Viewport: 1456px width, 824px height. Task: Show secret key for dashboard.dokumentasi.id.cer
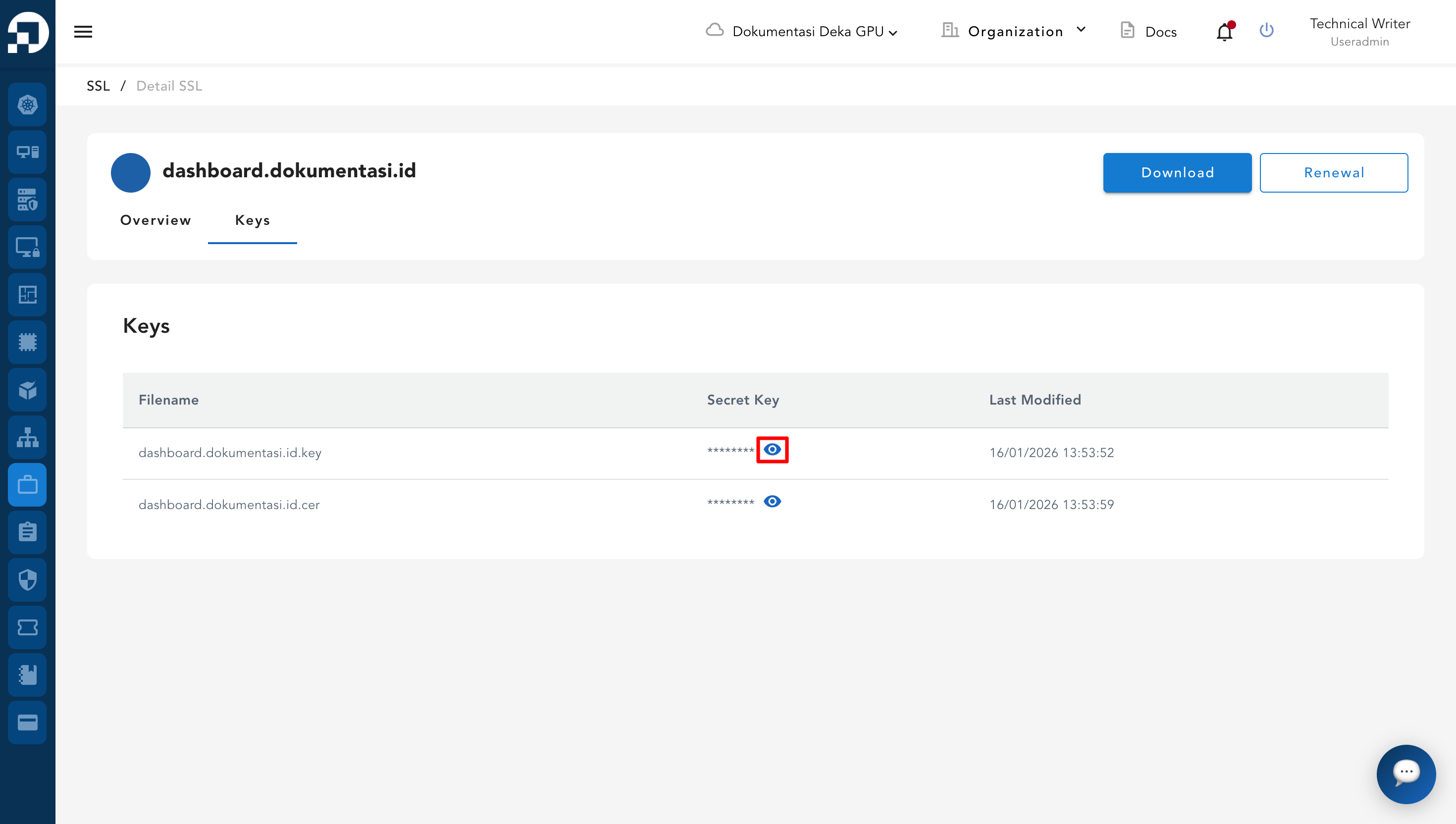coord(772,502)
